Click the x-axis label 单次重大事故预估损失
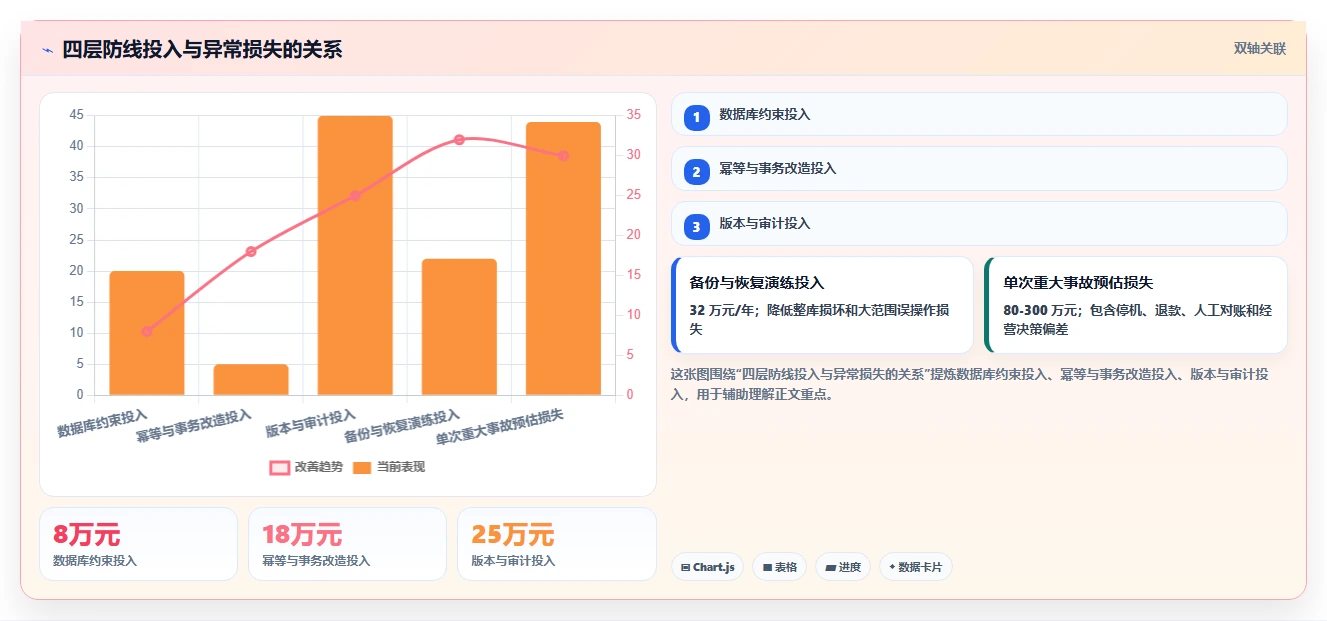1327x621 pixels. pyautogui.click(x=500, y=427)
